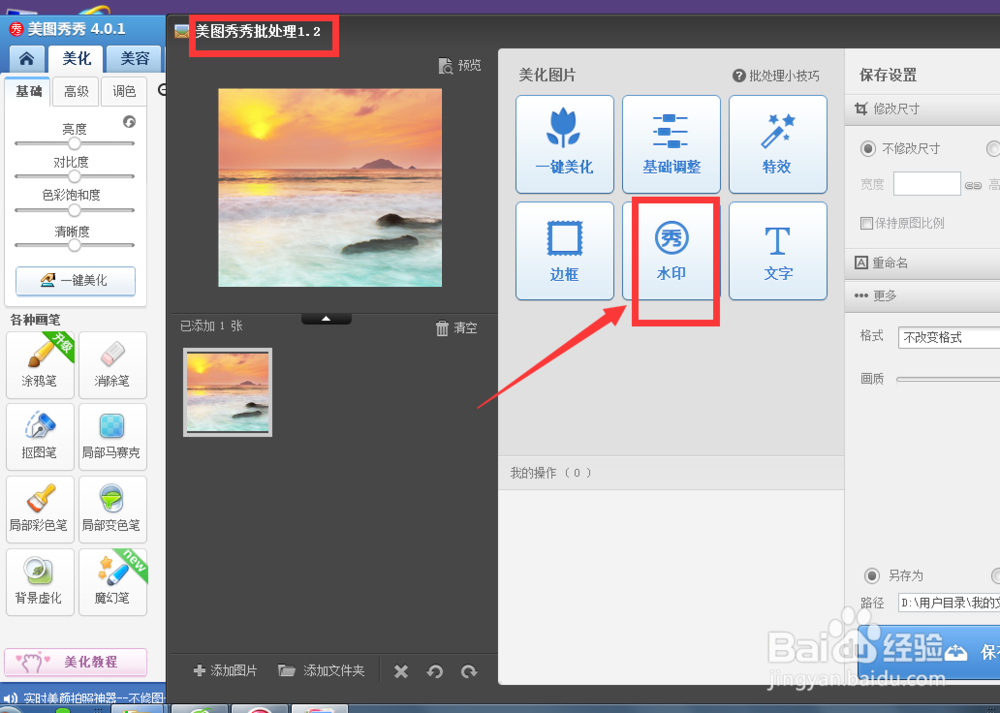Choose the 背景虚化 background blur tool

click(x=40, y=581)
